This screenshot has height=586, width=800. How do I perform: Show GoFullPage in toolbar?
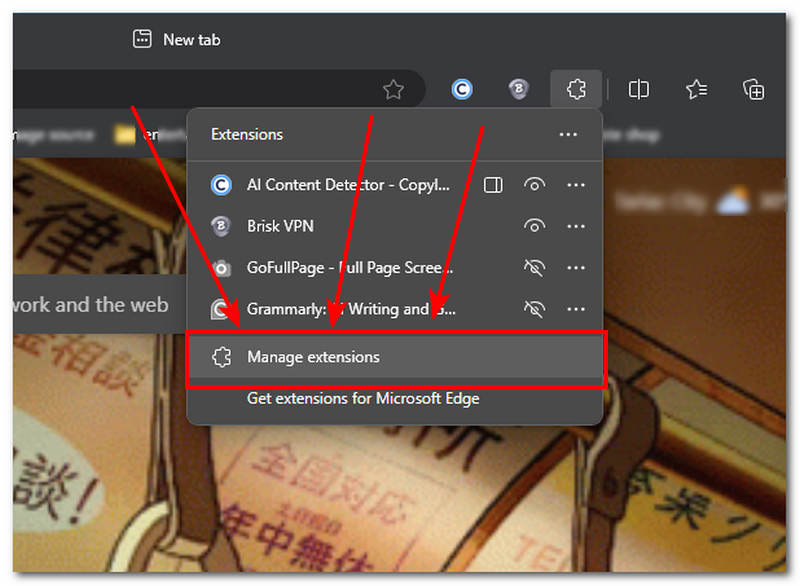534,268
